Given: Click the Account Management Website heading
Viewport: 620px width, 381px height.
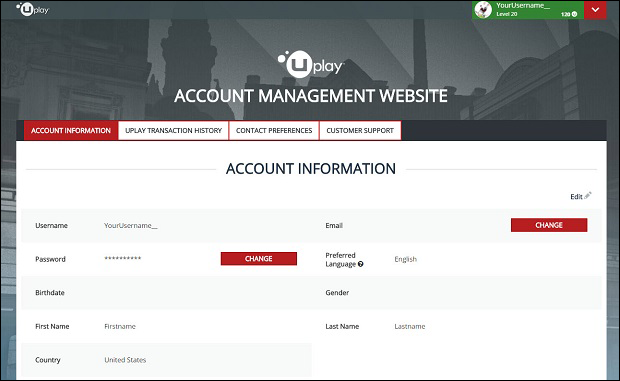Looking at the screenshot, I should coord(311,96).
